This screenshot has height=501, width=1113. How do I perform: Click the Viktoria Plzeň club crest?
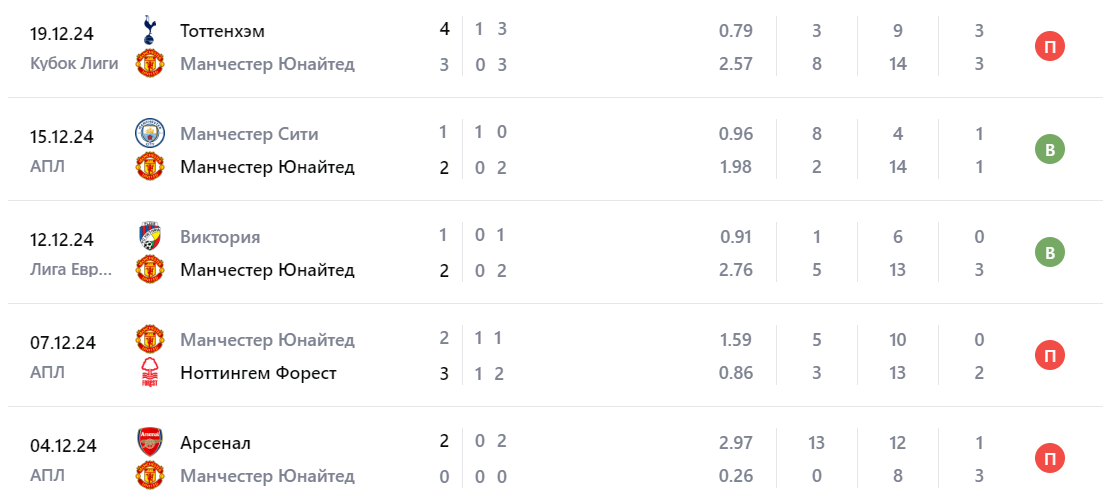click(149, 237)
